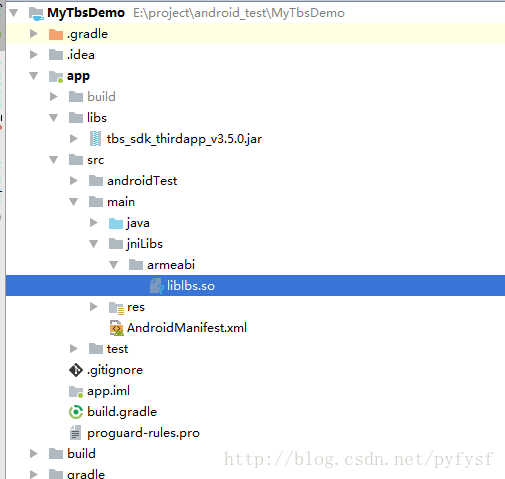
Task: Click the greyed build folder icon under app
Action: tap(76, 97)
